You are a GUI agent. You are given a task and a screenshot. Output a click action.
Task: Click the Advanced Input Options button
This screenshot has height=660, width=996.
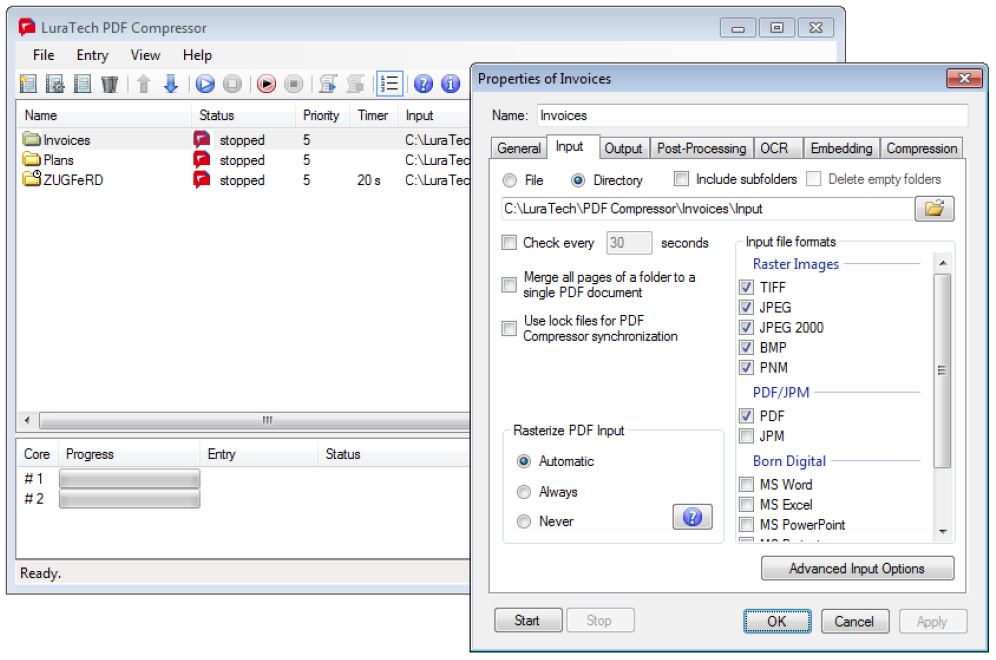pyautogui.click(x=857, y=569)
